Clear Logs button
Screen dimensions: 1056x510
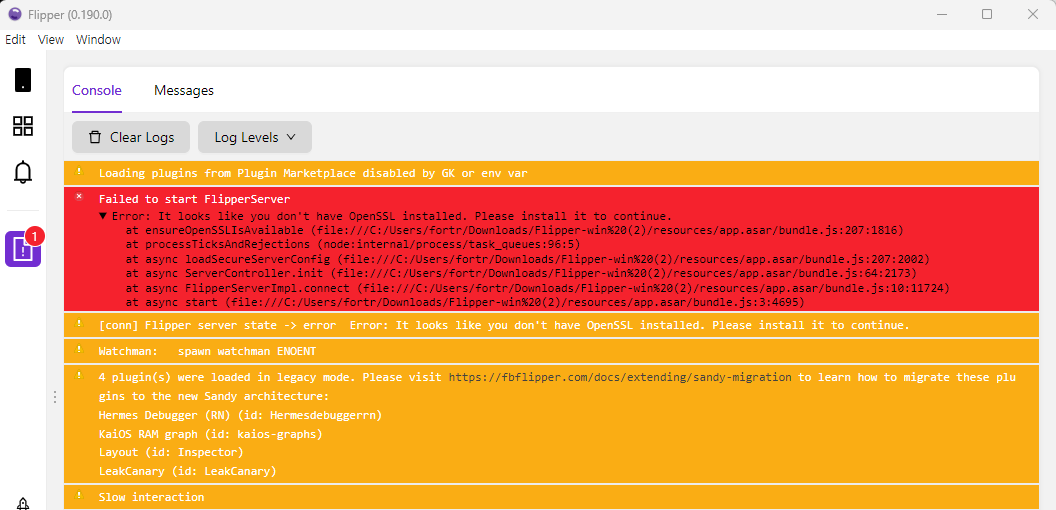[131, 137]
